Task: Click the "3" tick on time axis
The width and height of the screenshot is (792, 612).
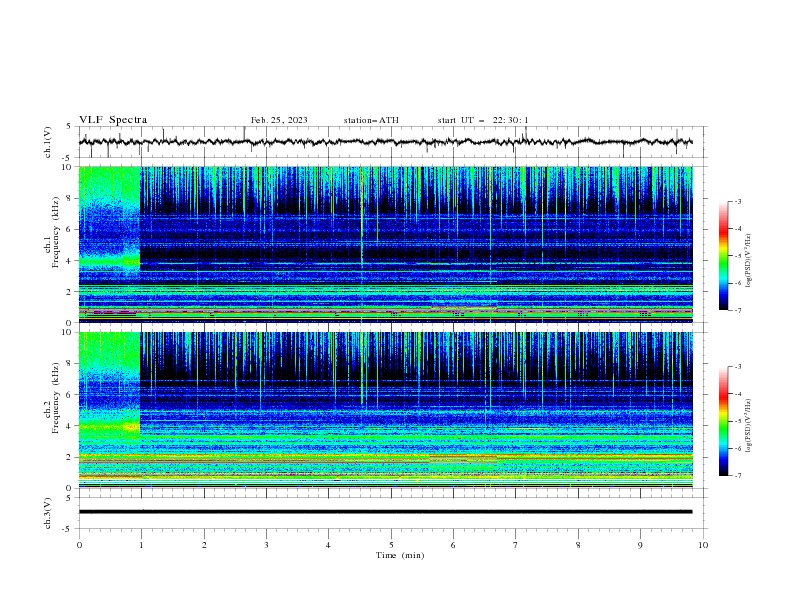Action: pyautogui.click(x=266, y=545)
